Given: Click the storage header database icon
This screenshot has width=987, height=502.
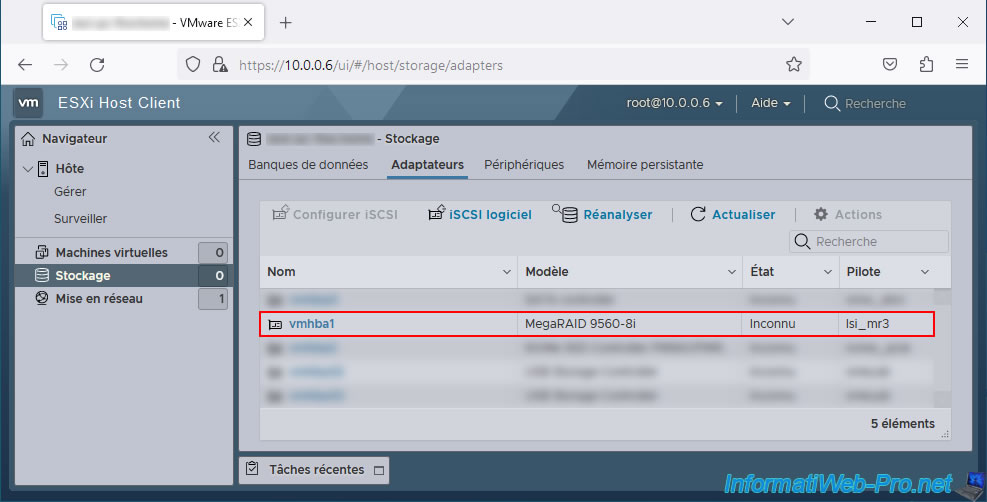Looking at the screenshot, I should tap(254, 139).
